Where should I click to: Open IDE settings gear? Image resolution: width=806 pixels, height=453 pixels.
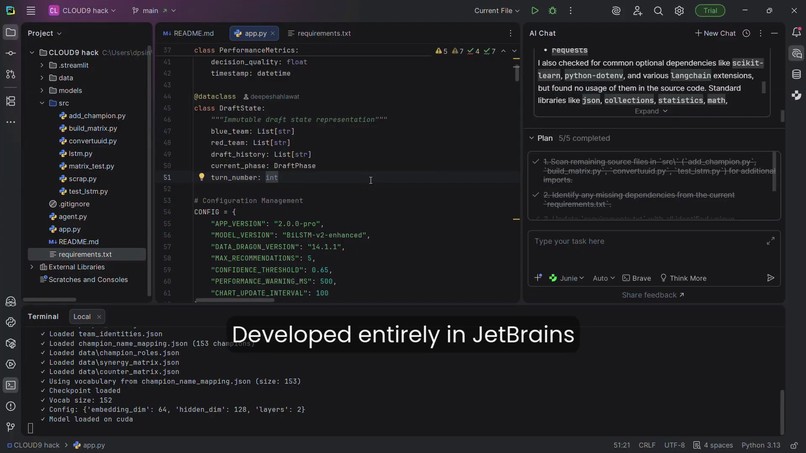[x=679, y=10]
